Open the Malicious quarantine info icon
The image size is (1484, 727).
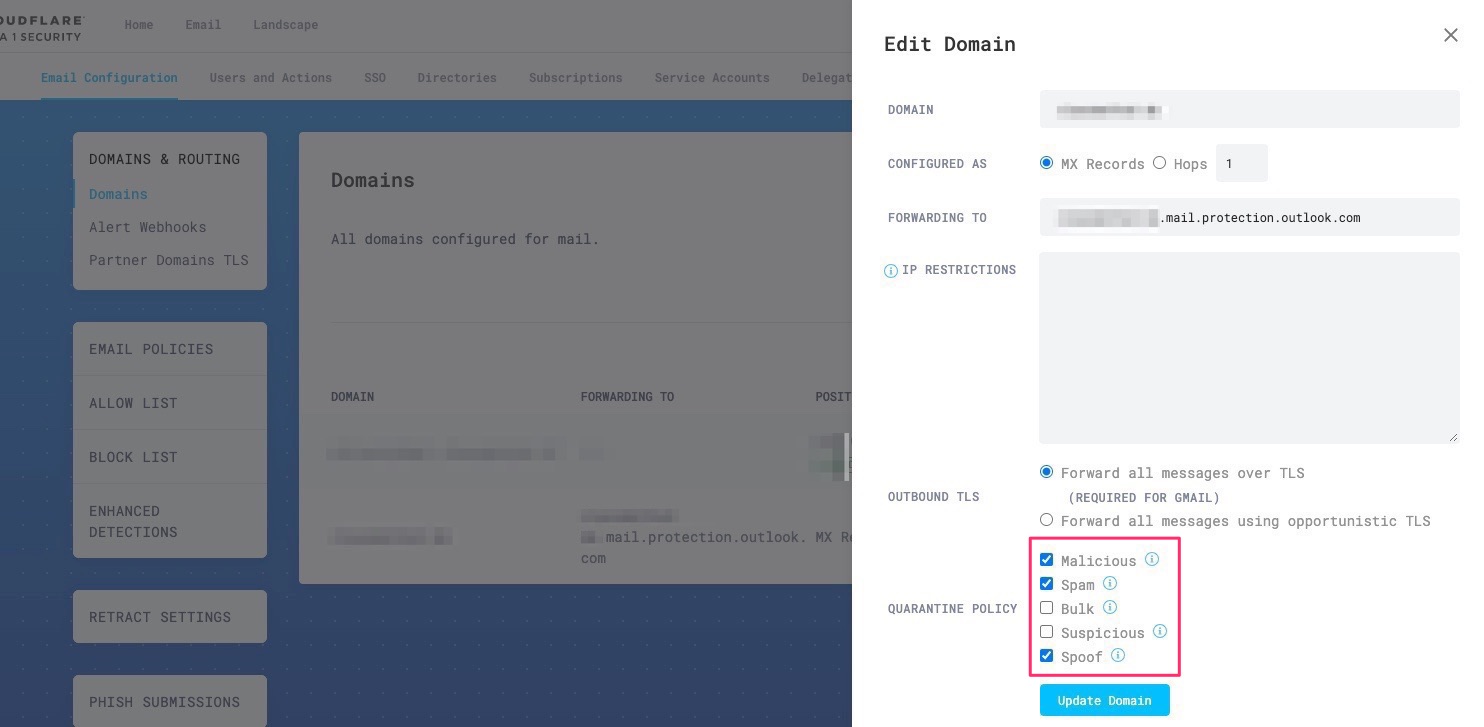[x=1151, y=560]
